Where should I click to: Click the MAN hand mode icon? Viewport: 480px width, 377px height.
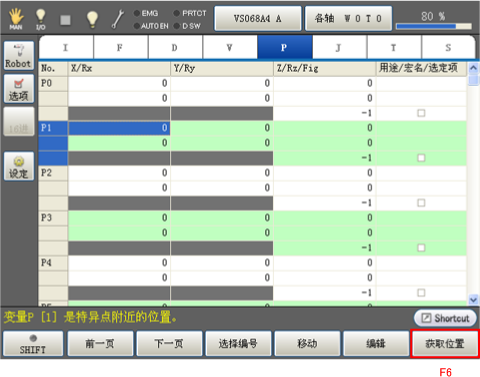tap(16, 19)
